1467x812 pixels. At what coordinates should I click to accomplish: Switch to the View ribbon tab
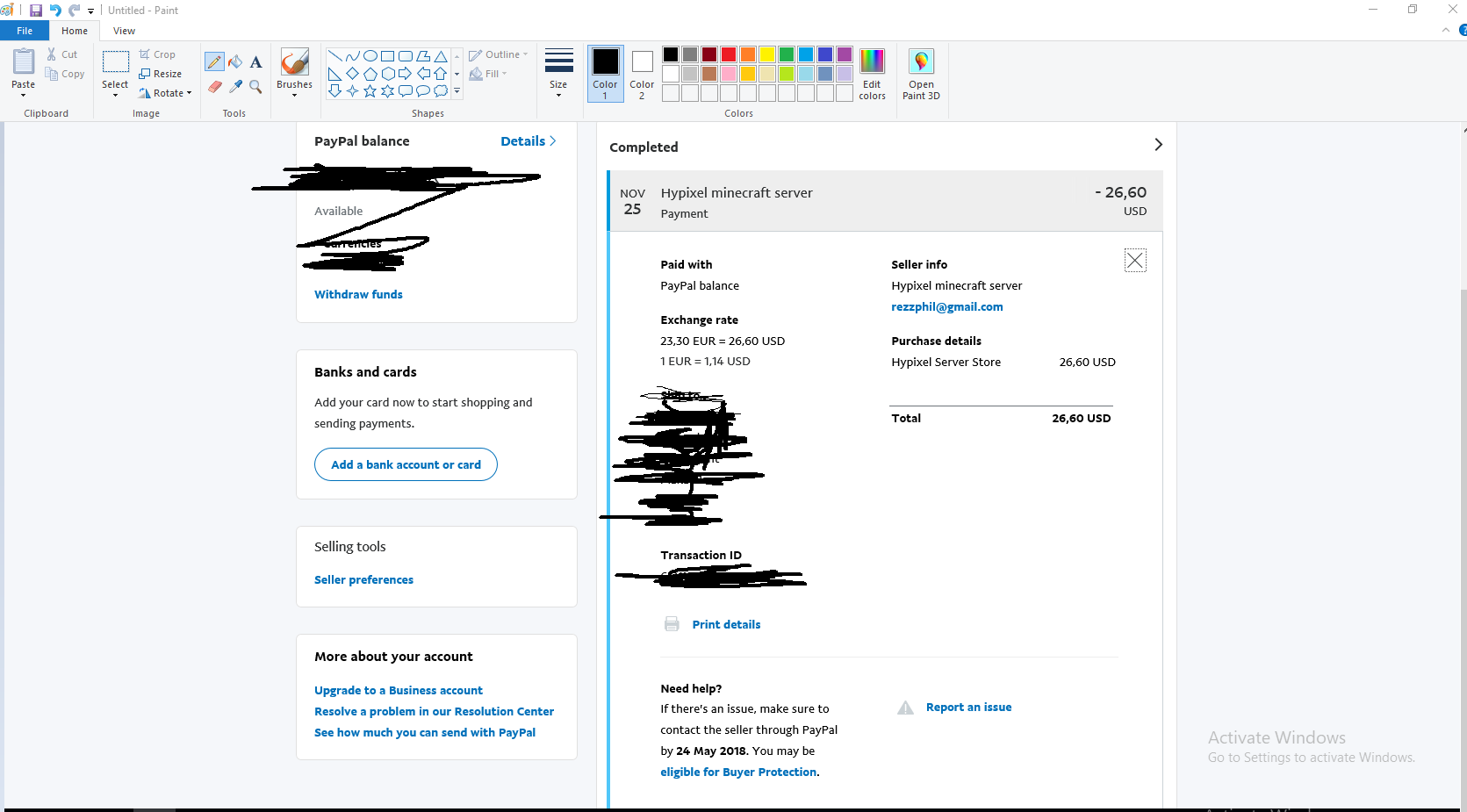[124, 31]
